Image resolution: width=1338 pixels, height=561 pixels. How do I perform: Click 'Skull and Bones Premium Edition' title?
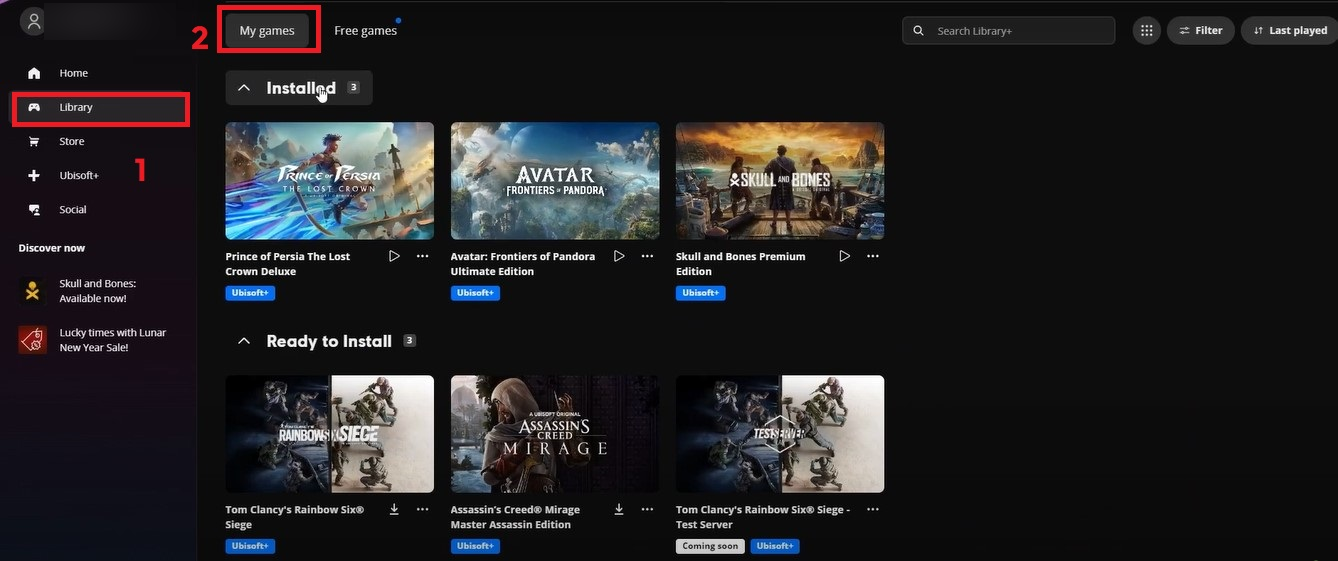(x=740, y=264)
